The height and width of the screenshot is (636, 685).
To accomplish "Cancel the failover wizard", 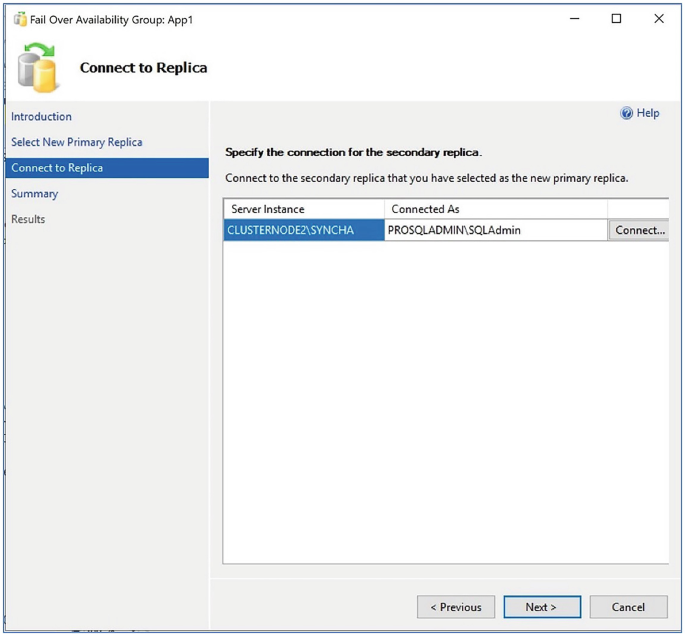I will click(628, 607).
